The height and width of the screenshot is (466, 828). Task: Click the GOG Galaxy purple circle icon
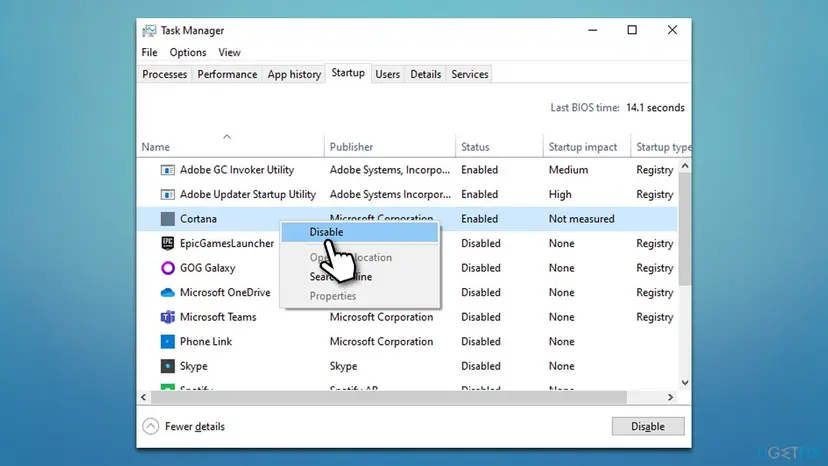coord(167,268)
